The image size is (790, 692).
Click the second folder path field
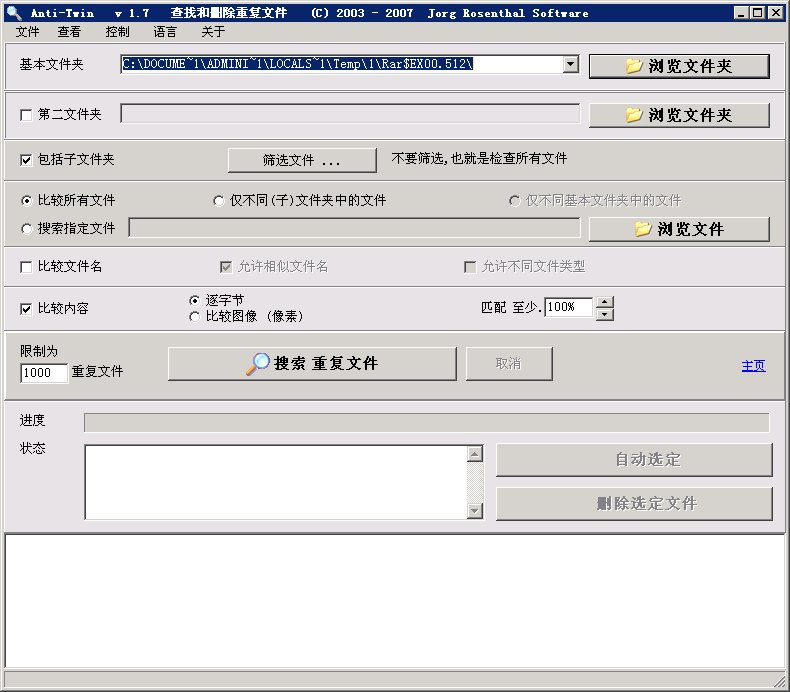350,114
